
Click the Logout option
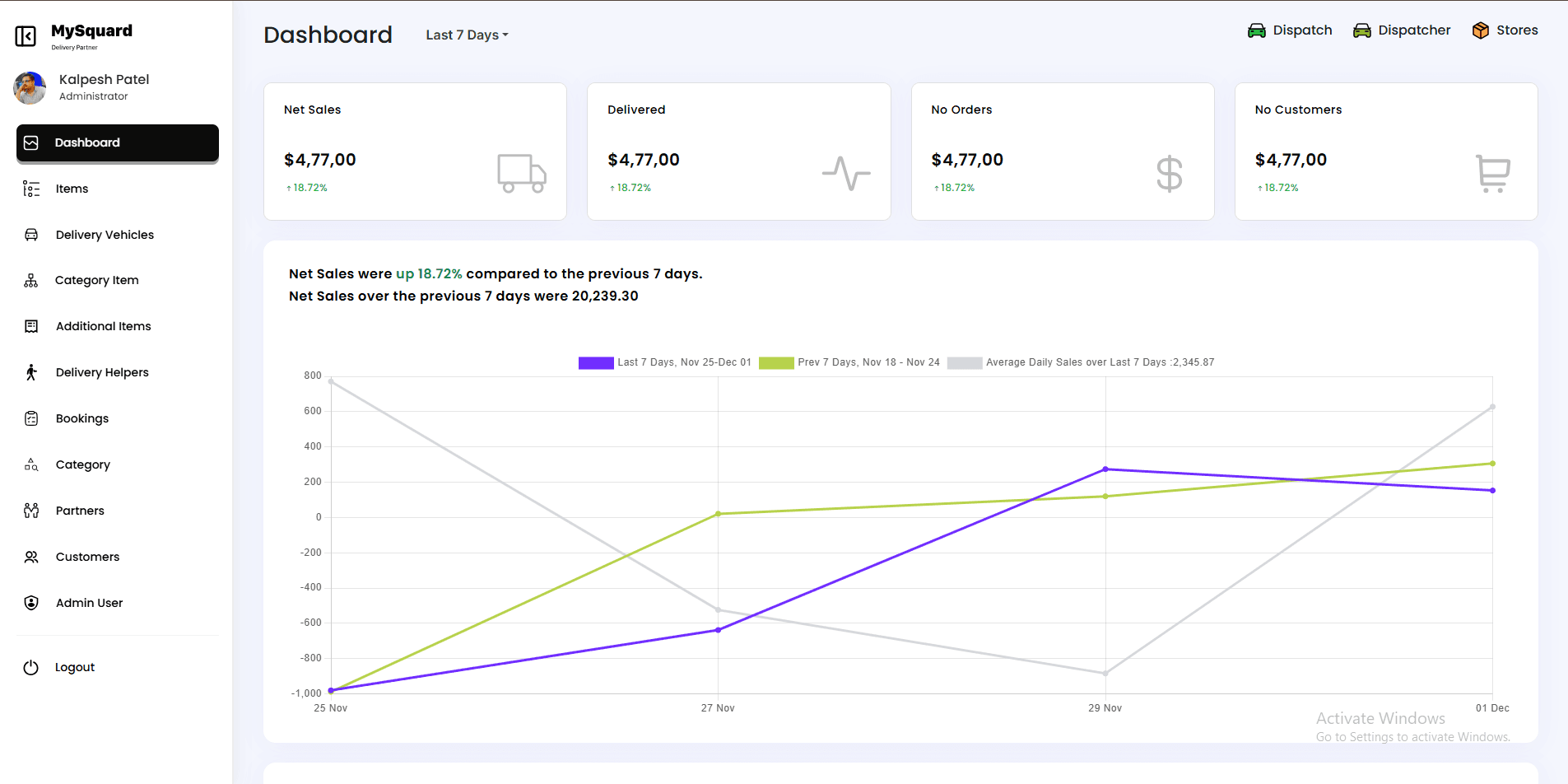click(74, 667)
